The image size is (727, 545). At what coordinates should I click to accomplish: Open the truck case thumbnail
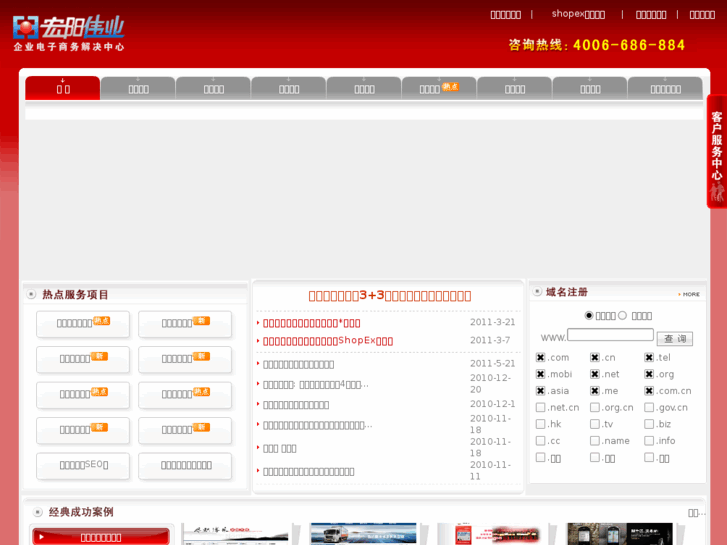pos(363,533)
